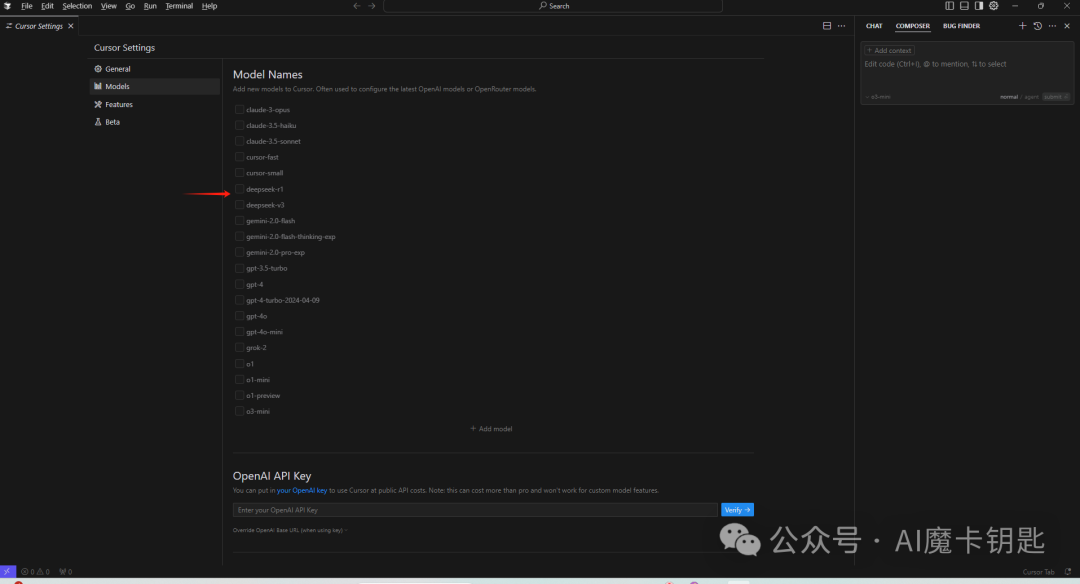Open the Terminal menu
1080x584 pixels.
click(x=179, y=6)
